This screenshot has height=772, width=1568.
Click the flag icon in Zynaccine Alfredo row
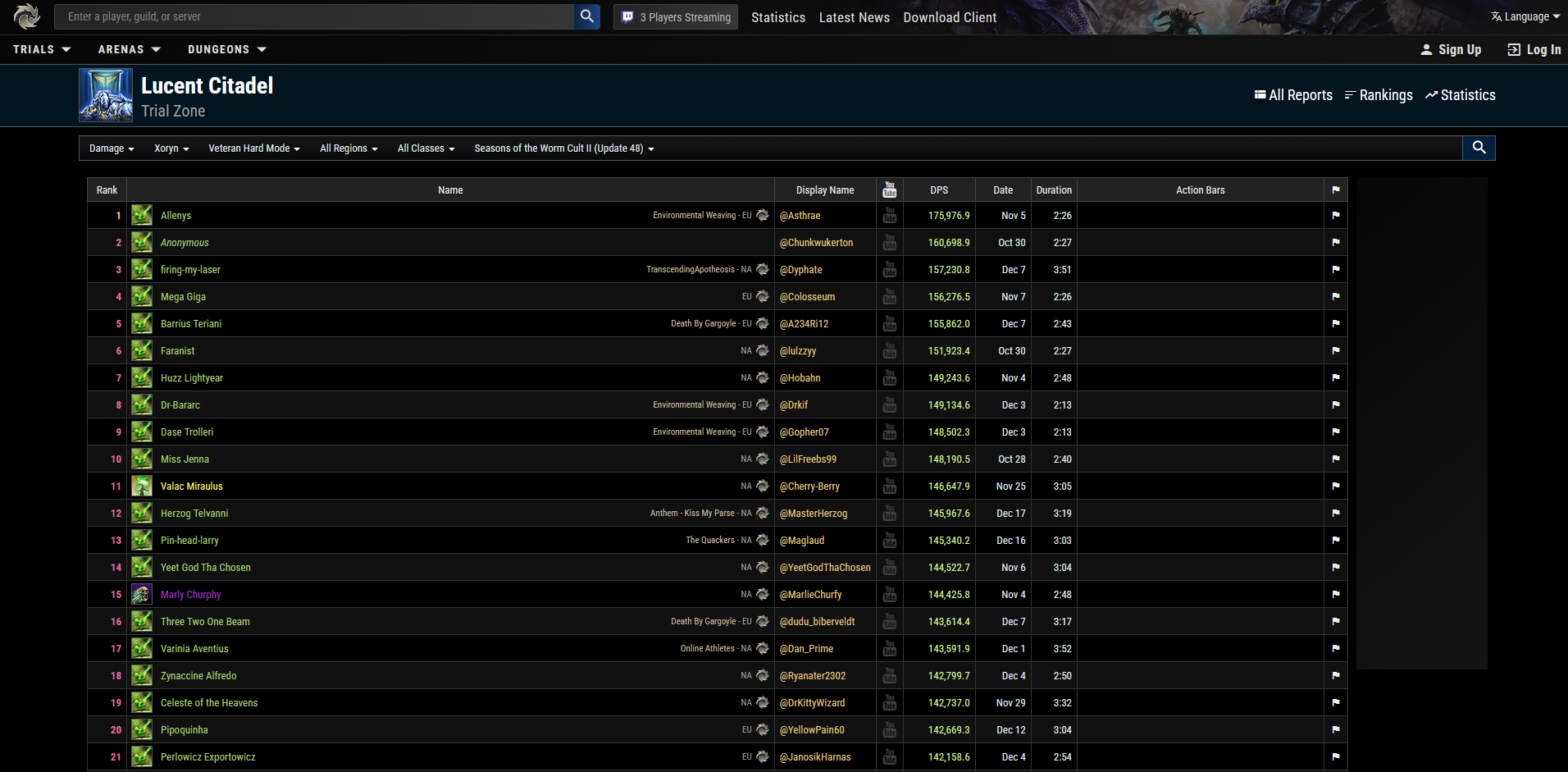[x=1336, y=675]
